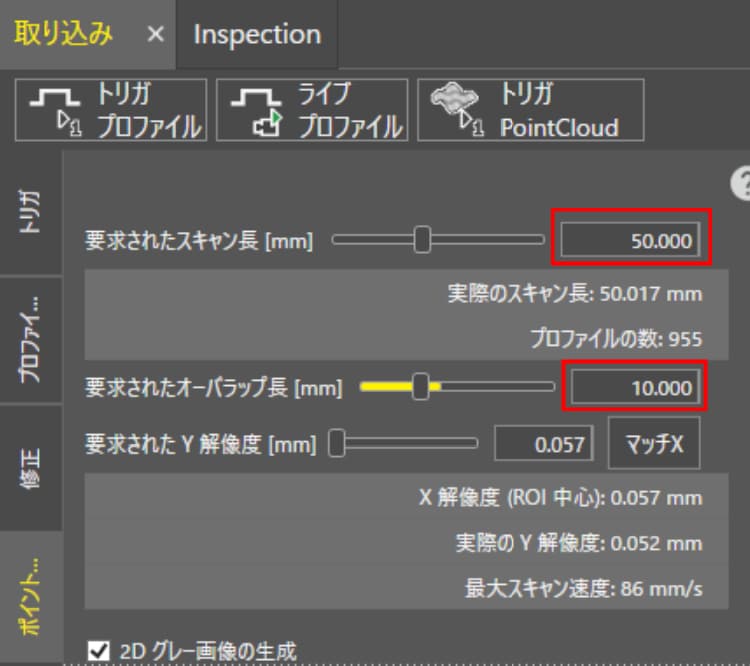Open the 修正 vertical side tab
Image resolution: width=750 pixels, height=666 pixels.
click(x=30, y=467)
